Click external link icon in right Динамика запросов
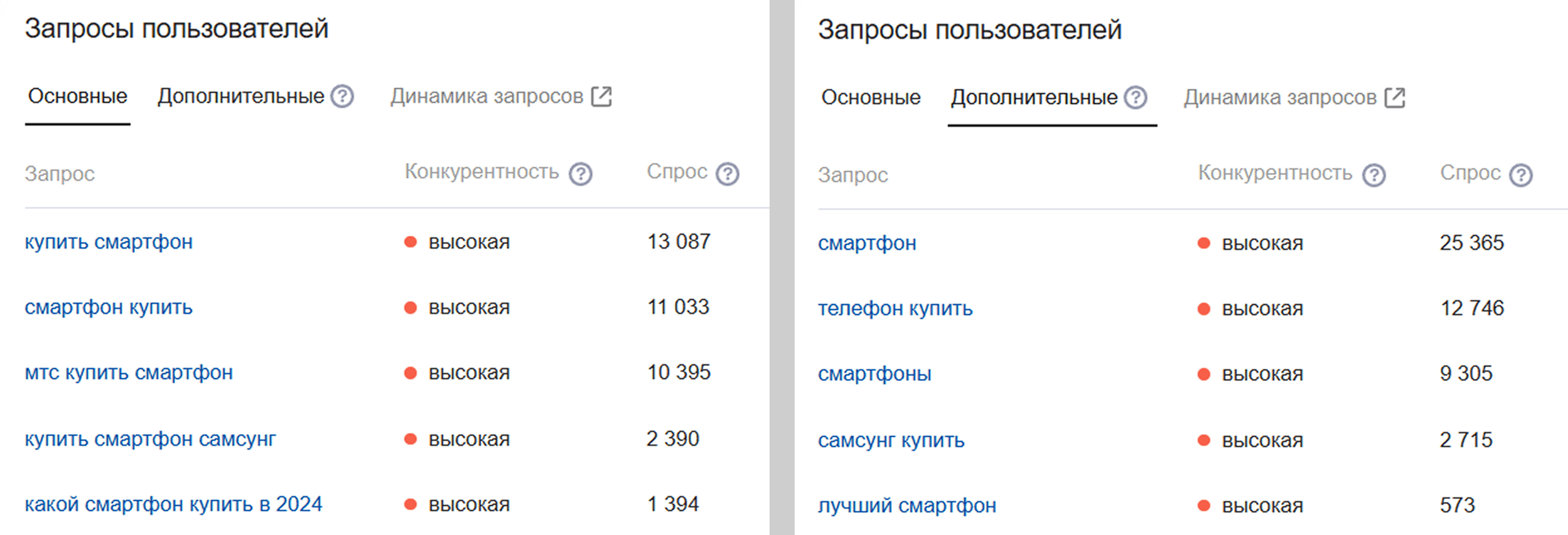1568x535 pixels. 1395,98
